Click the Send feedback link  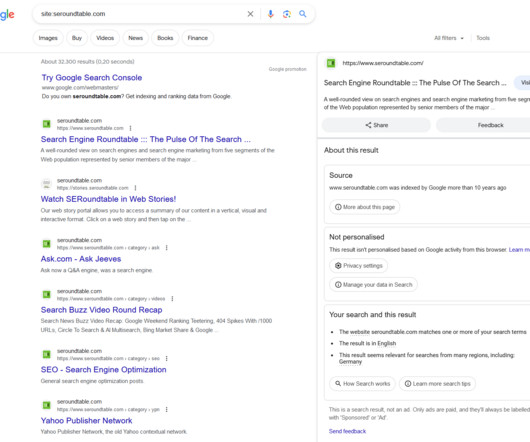click(x=347, y=432)
